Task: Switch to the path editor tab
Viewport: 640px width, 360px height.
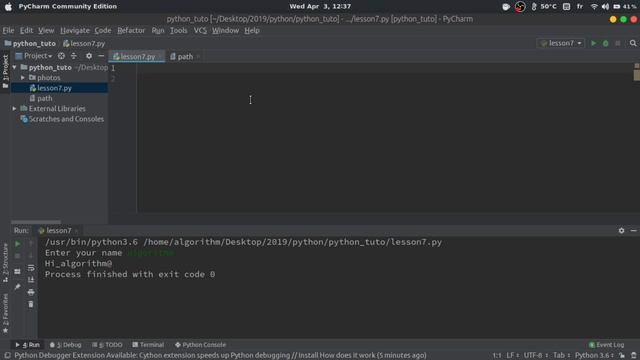Action: pyautogui.click(x=184, y=57)
